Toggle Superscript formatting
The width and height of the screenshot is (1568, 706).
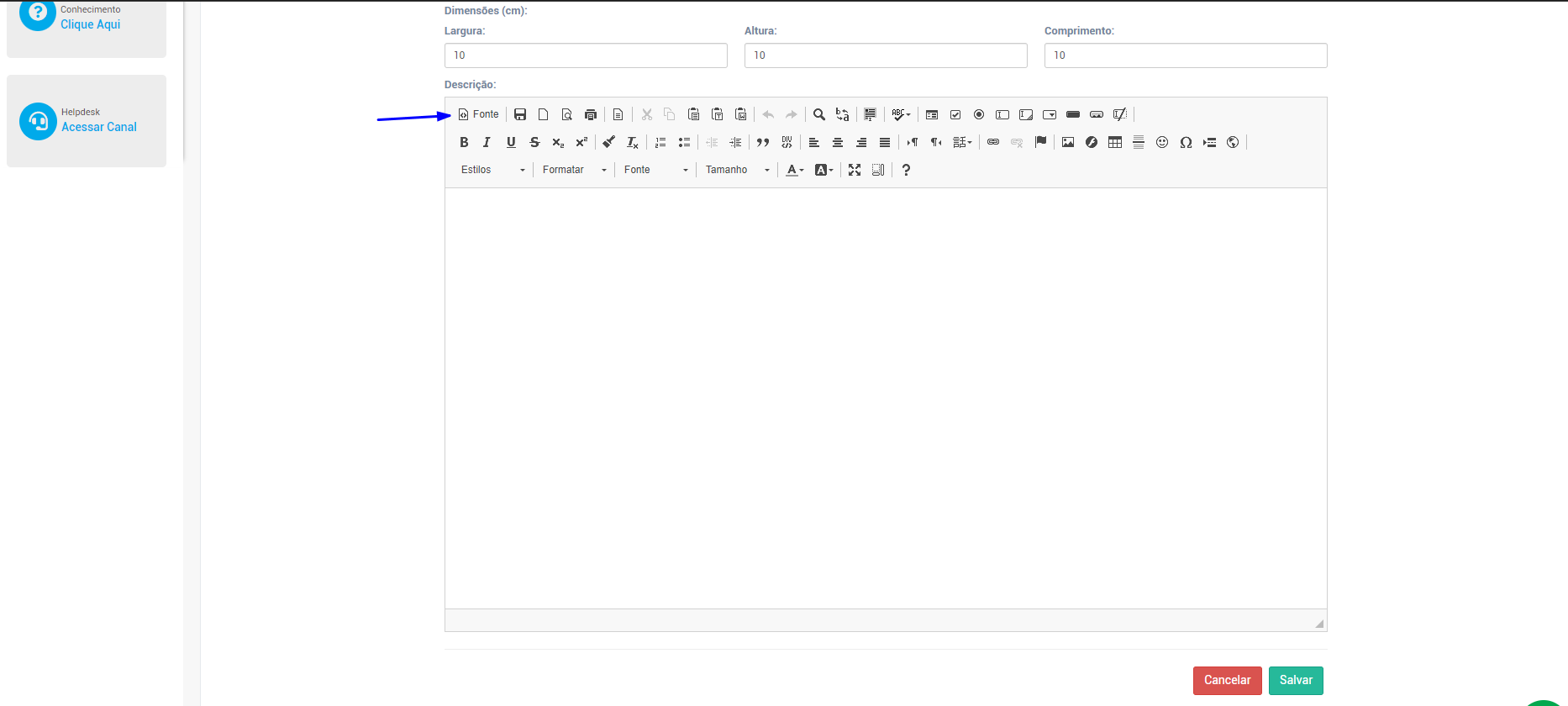(x=581, y=142)
